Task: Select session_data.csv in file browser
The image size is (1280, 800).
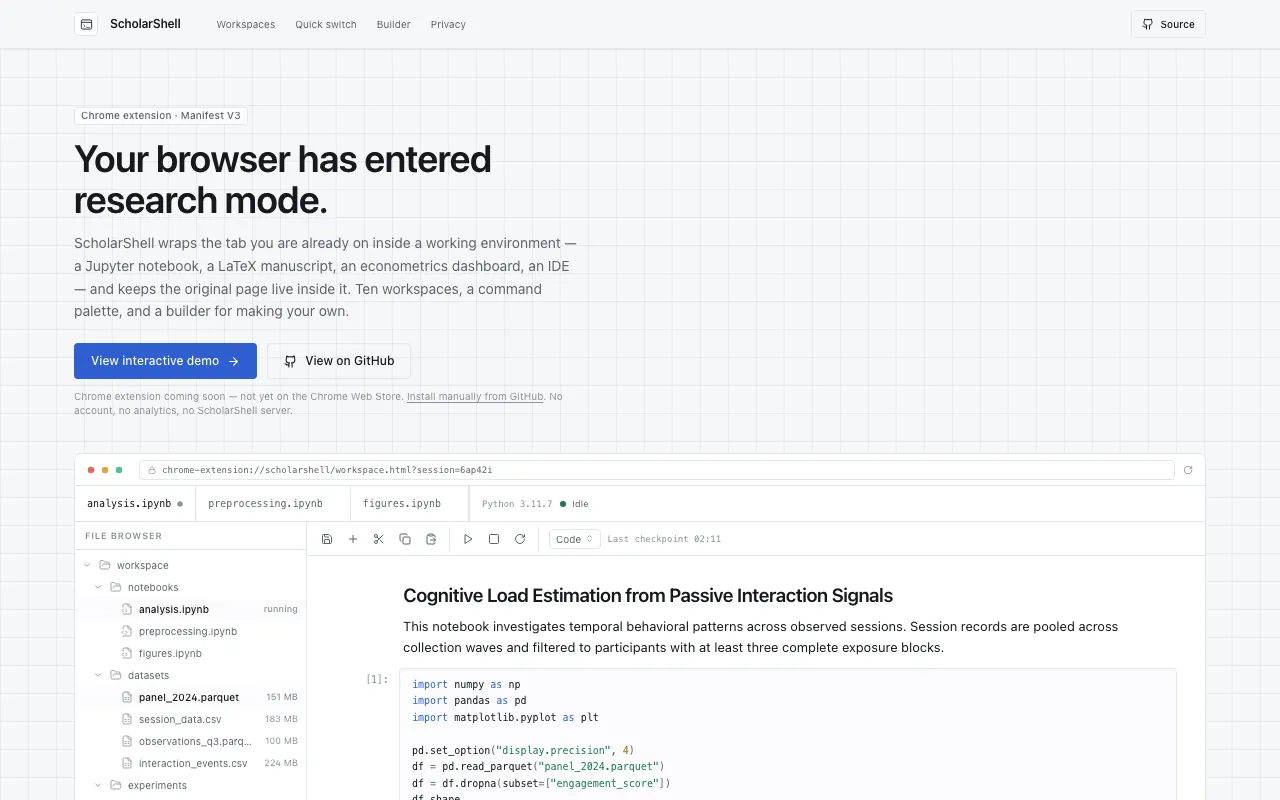Action: 191,719
